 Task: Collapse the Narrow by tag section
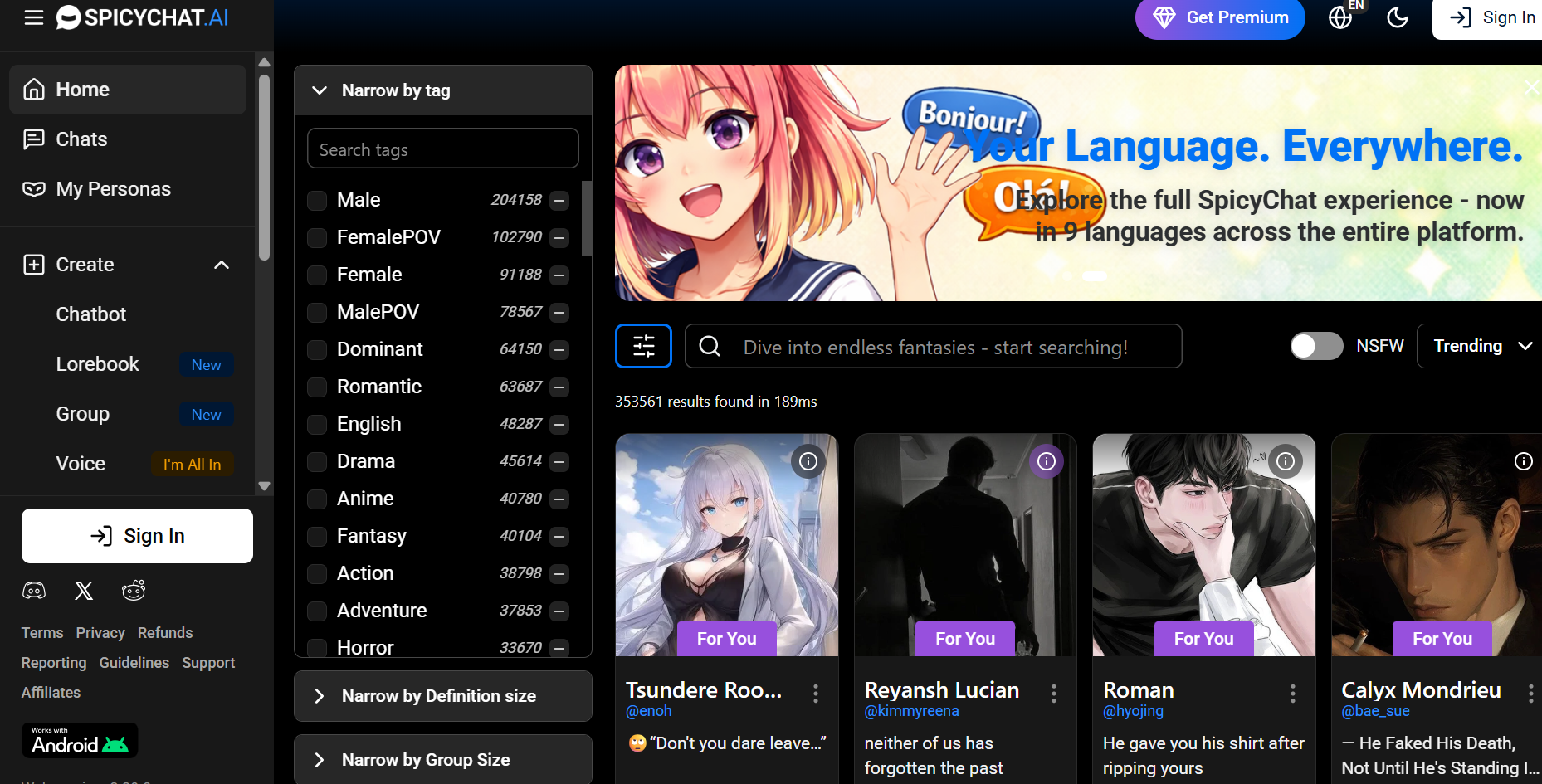coord(320,90)
